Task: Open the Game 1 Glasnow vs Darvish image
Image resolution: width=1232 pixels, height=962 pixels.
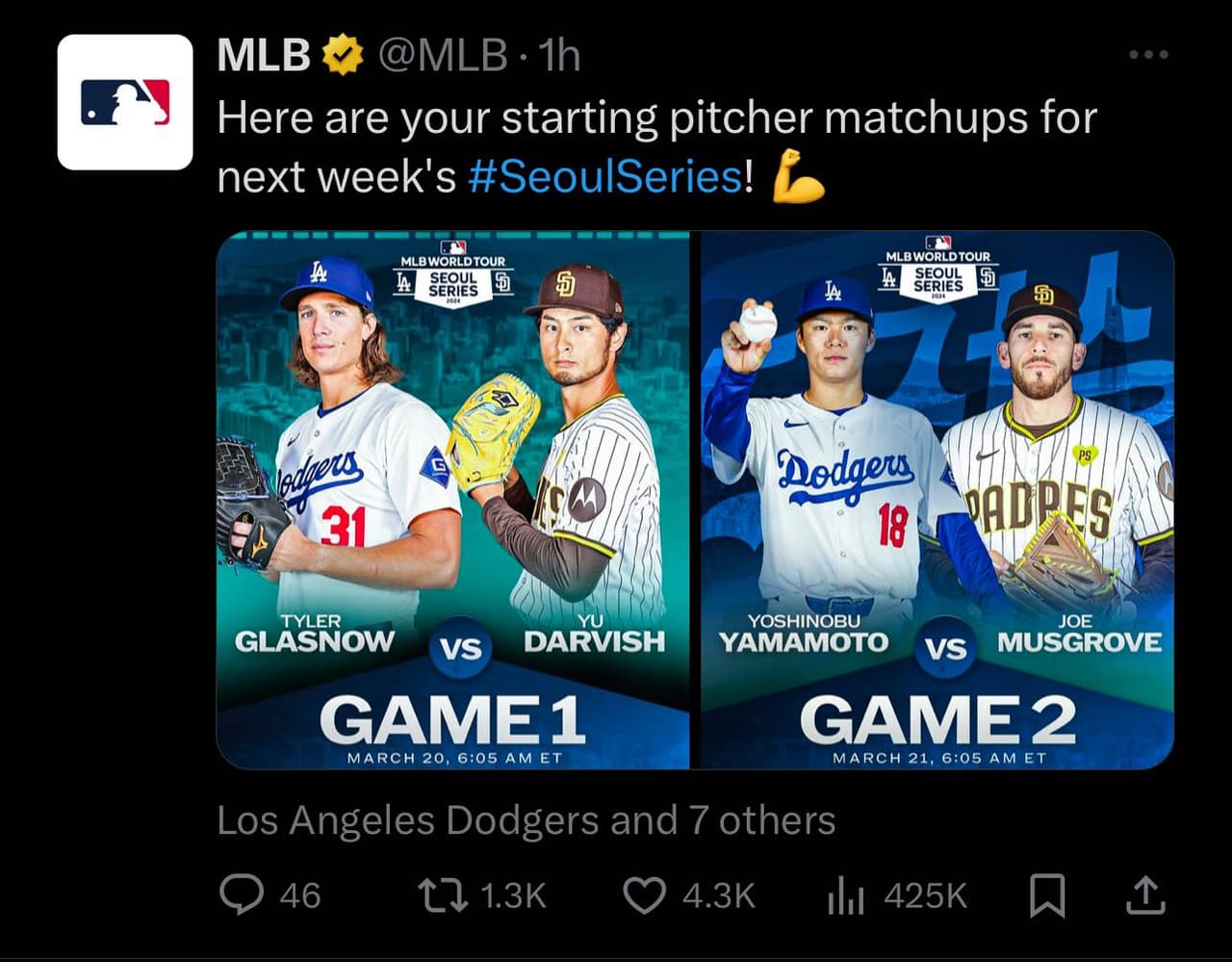Action: coord(452,501)
